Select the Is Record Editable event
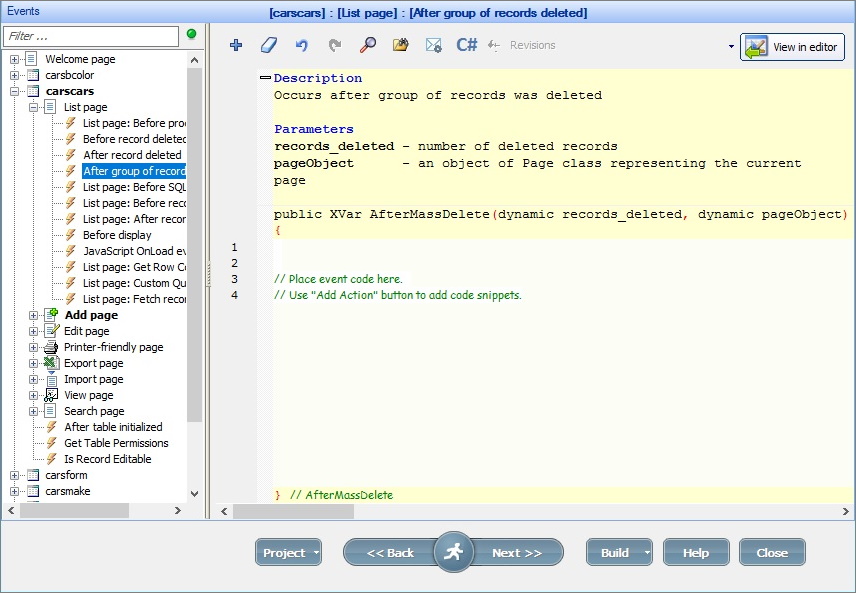Image resolution: width=856 pixels, height=593 pixels. point(108,459)
